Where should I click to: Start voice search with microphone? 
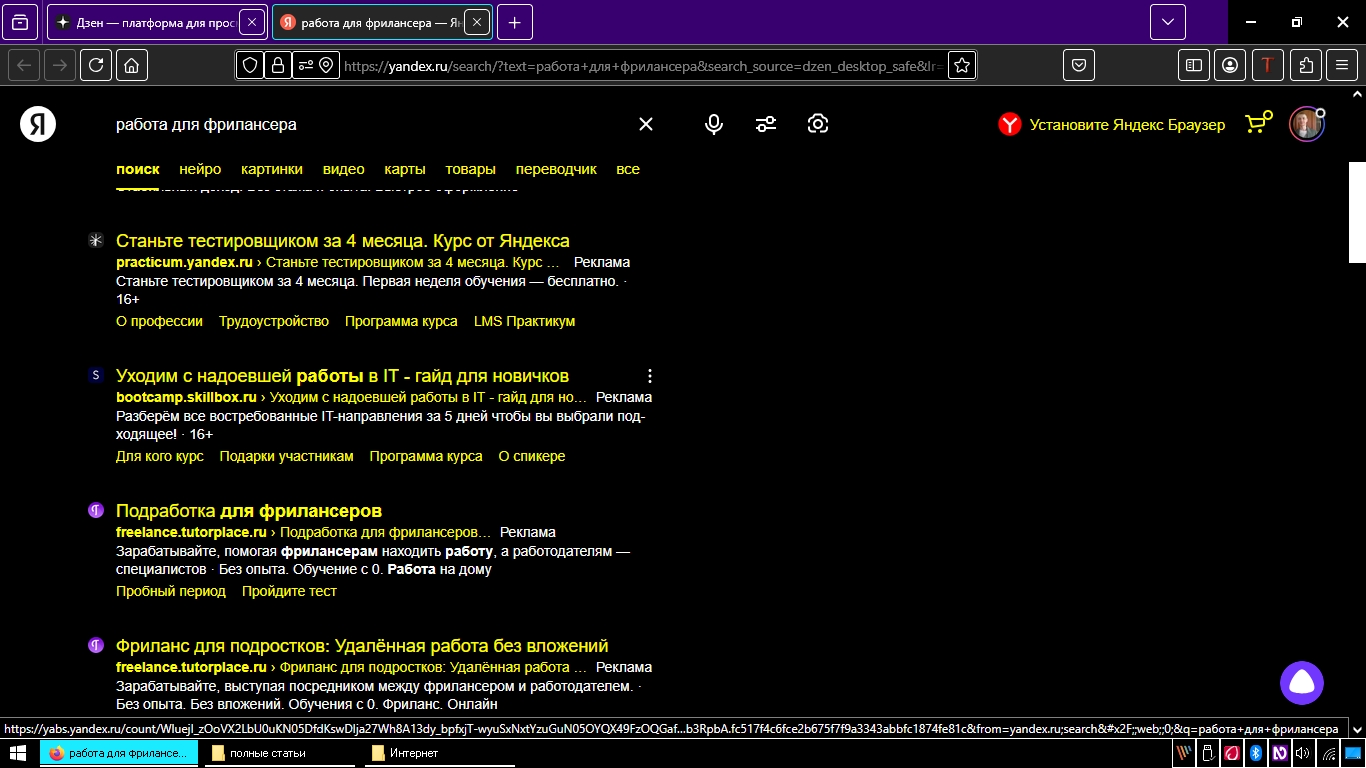click(x=714, y=124)
